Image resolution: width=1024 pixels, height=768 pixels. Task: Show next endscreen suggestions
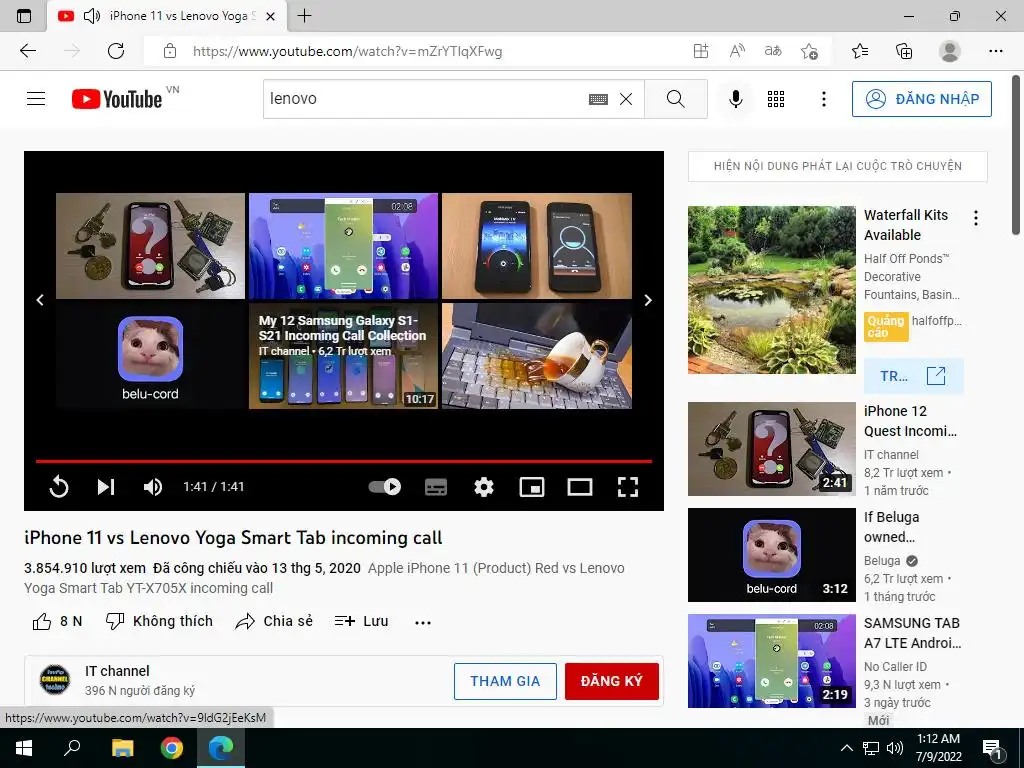648,300
